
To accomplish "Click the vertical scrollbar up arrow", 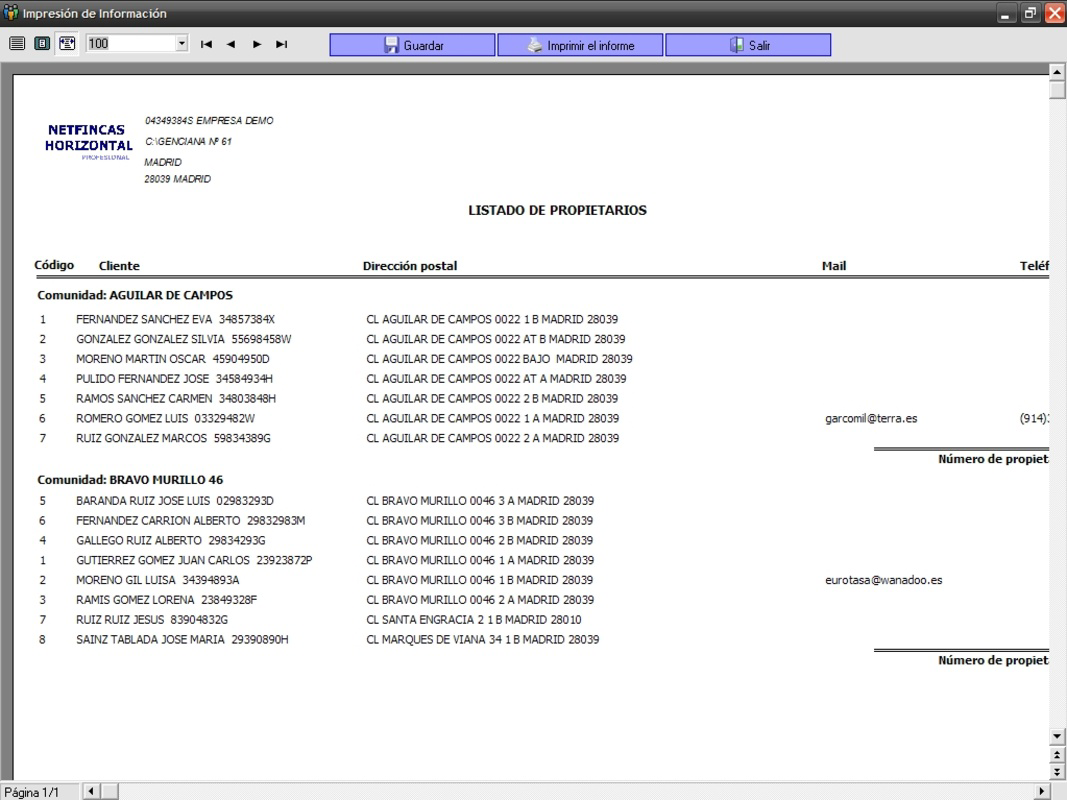I will coord(1057,71).
